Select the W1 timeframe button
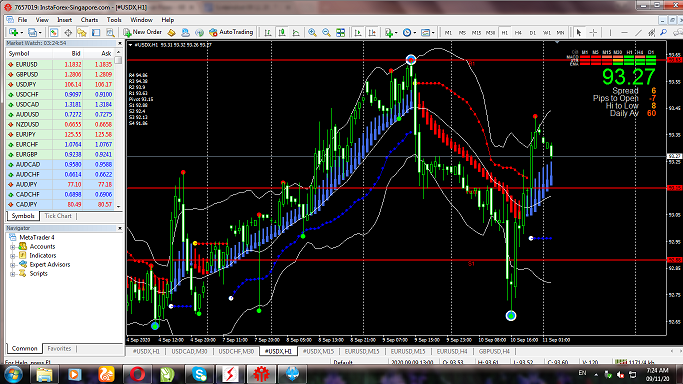Image resolution: width=683 pixels, height=384 pixels. click(547, 33)
